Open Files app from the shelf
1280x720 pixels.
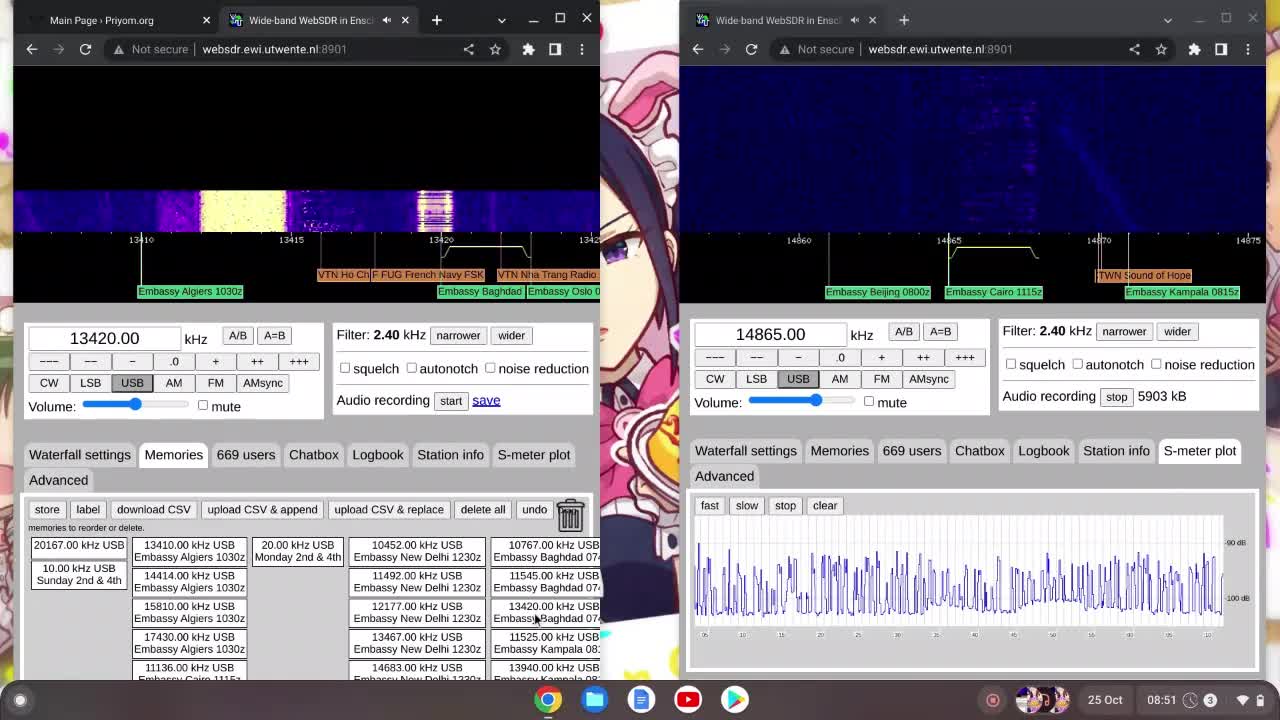click(595, 699)
